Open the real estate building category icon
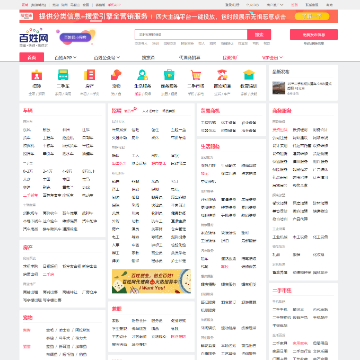This screenshot has height=360, width=360. (x=89, y=75)
